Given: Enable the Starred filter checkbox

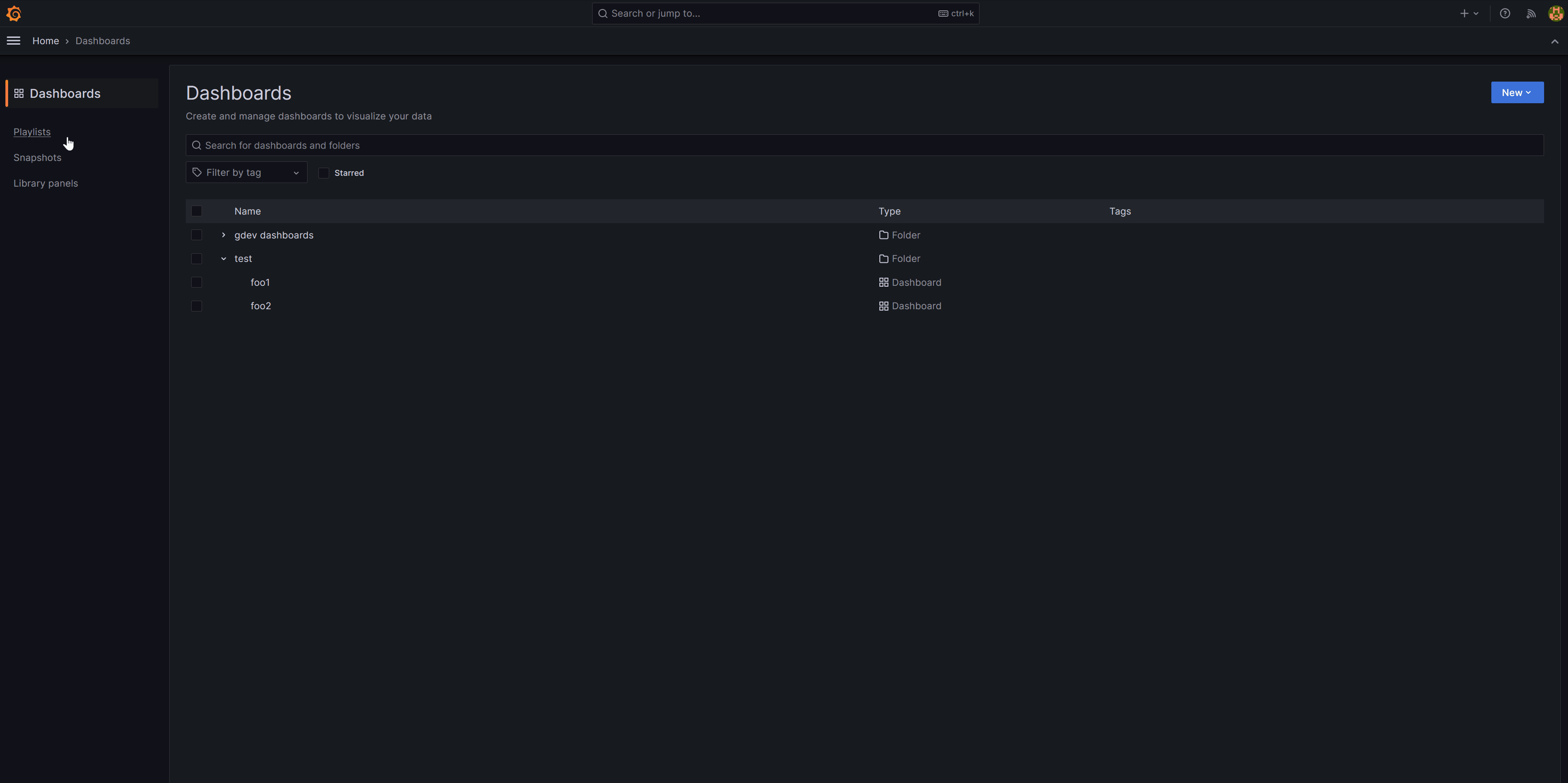Looking at the screenshot, I should [x=324, y=173].
